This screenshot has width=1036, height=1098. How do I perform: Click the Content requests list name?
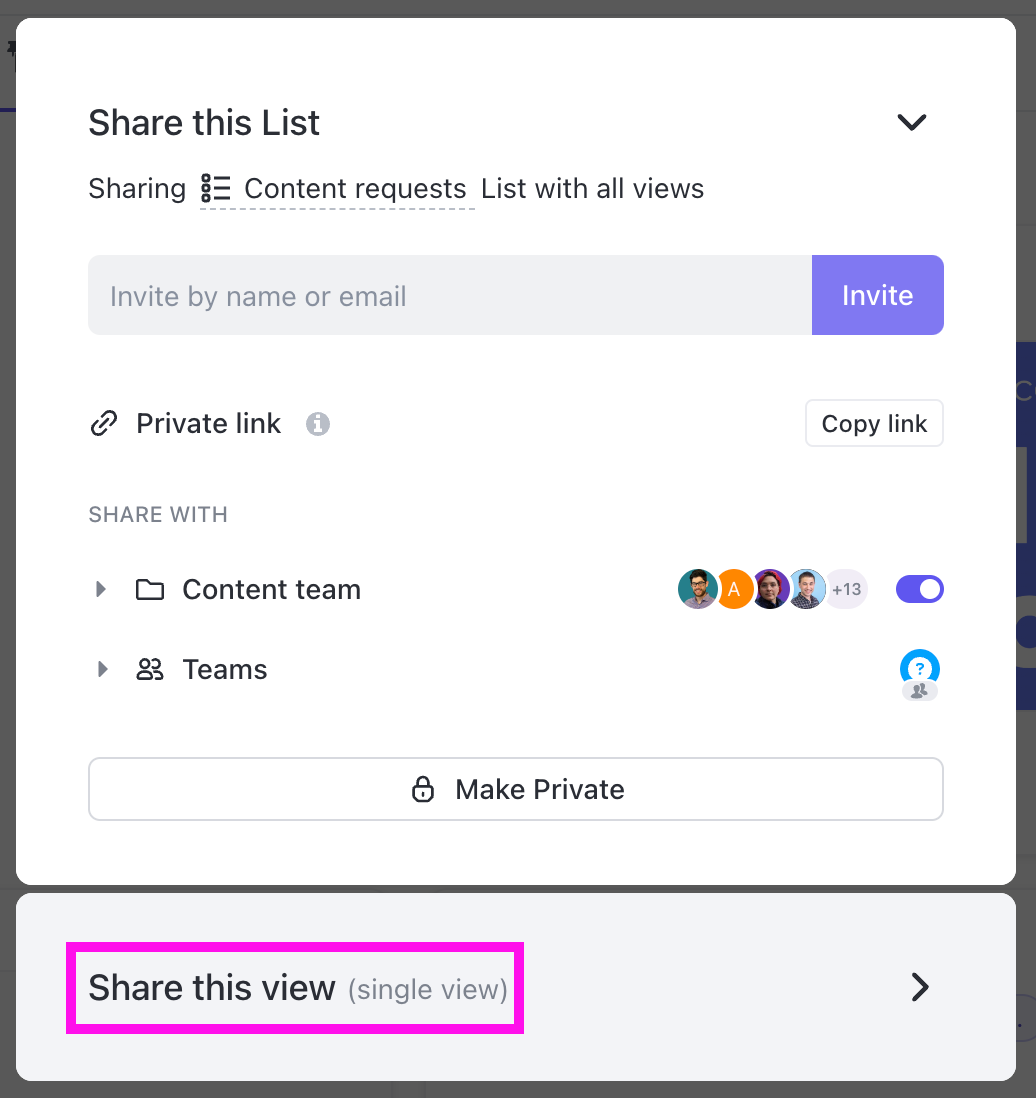[355, 189]
